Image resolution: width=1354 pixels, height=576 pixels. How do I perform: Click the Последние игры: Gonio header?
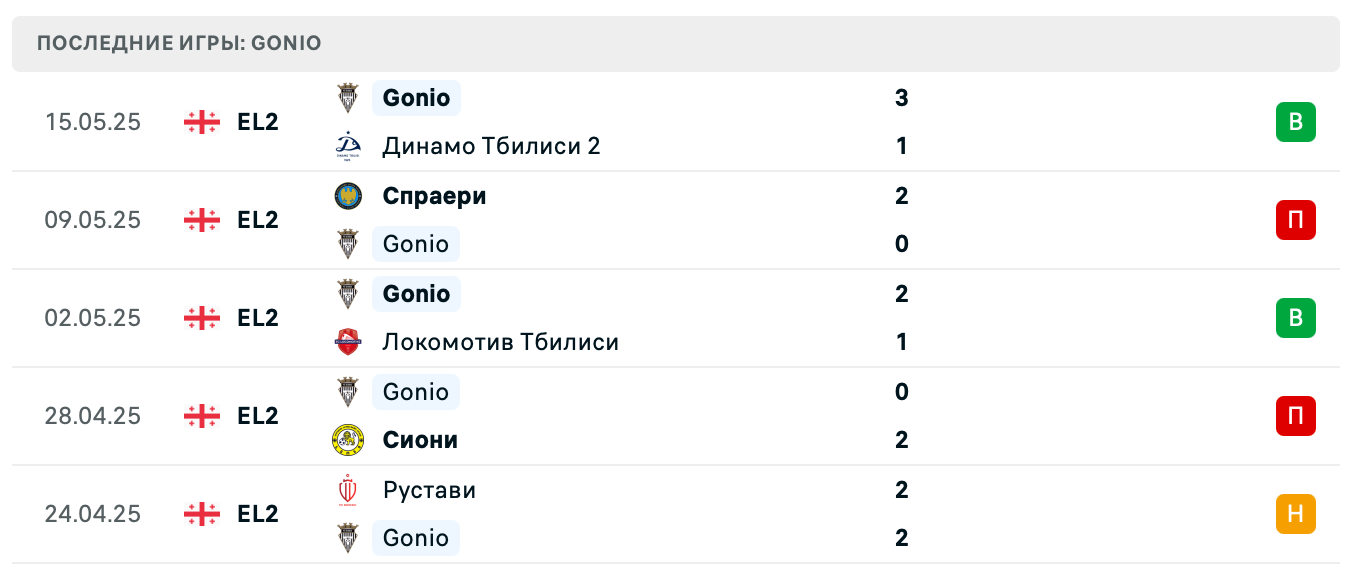point(179,44)
